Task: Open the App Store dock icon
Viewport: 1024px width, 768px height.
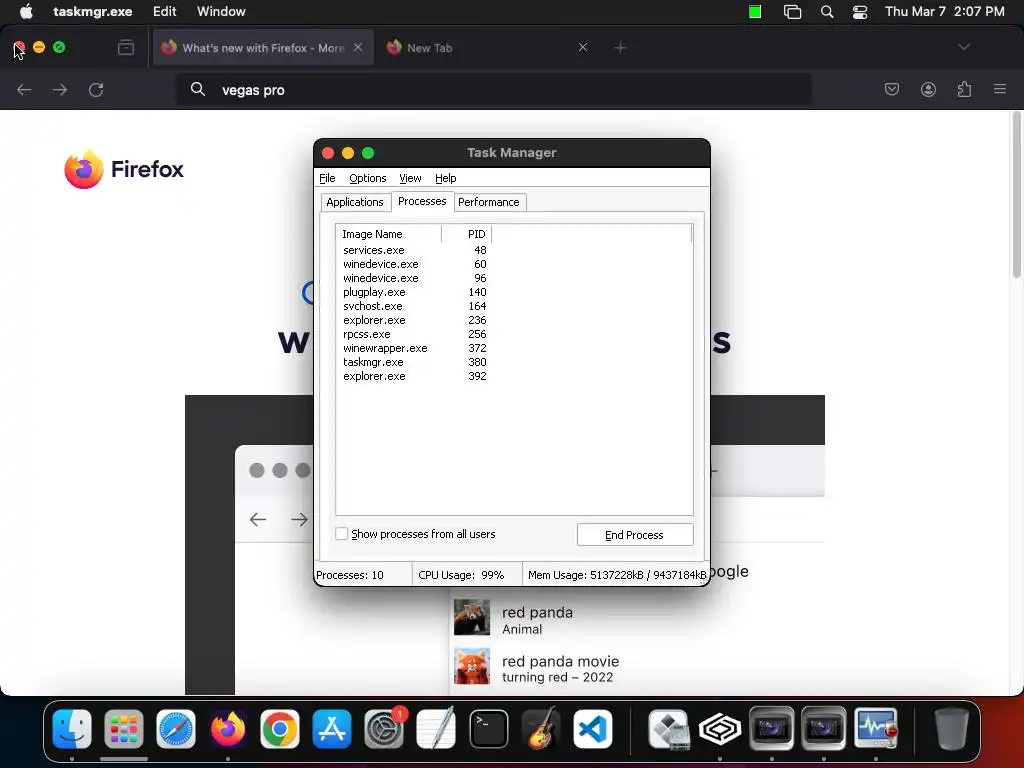Action: pyautogui.click(x=332, y=729)
